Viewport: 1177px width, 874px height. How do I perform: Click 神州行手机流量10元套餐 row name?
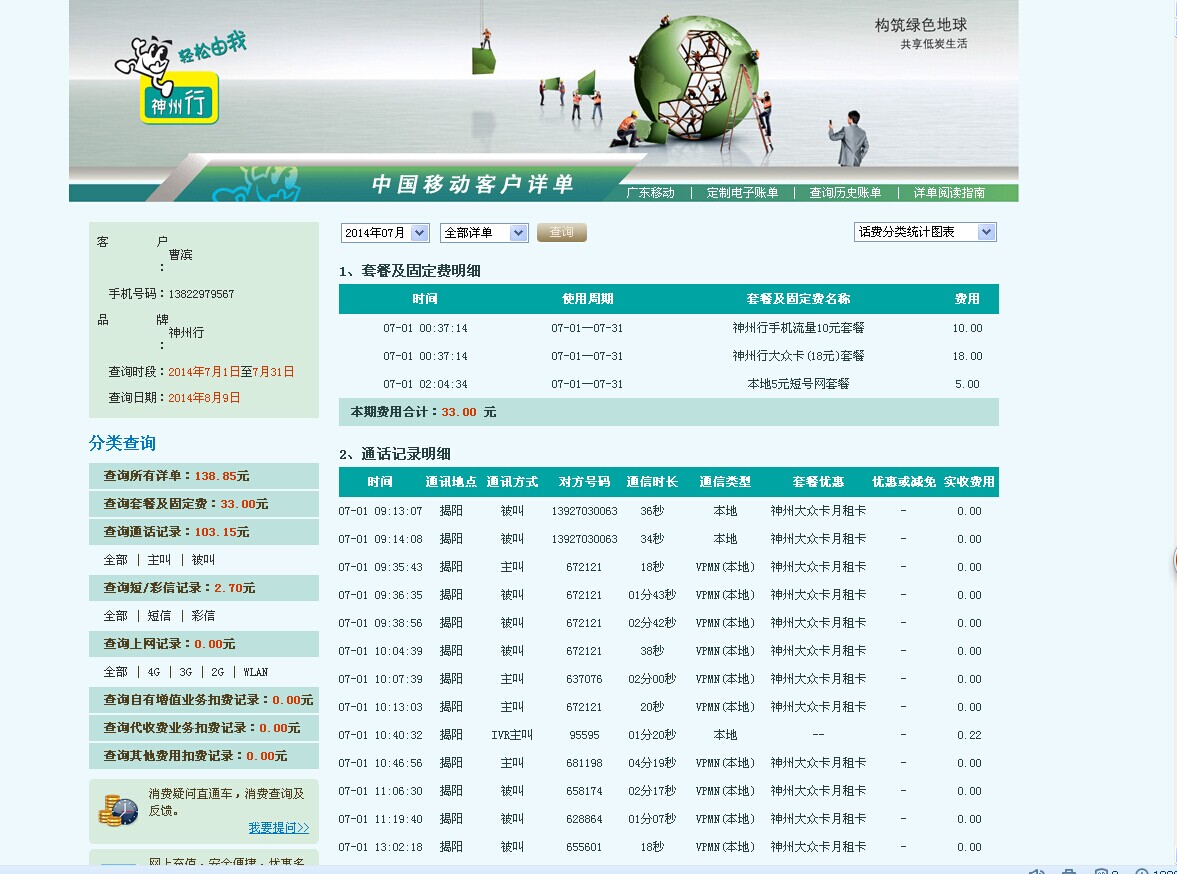[x=798, y=328]
